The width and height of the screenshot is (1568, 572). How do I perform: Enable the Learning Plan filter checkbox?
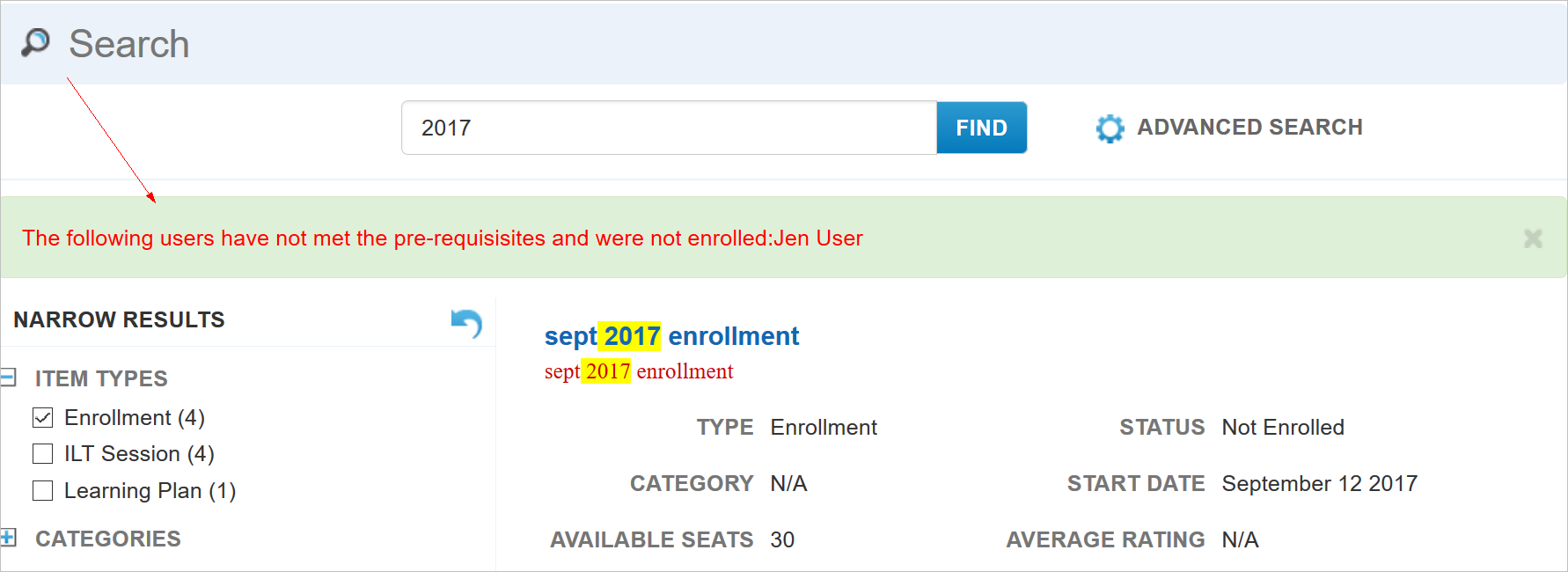pos(43,490)
